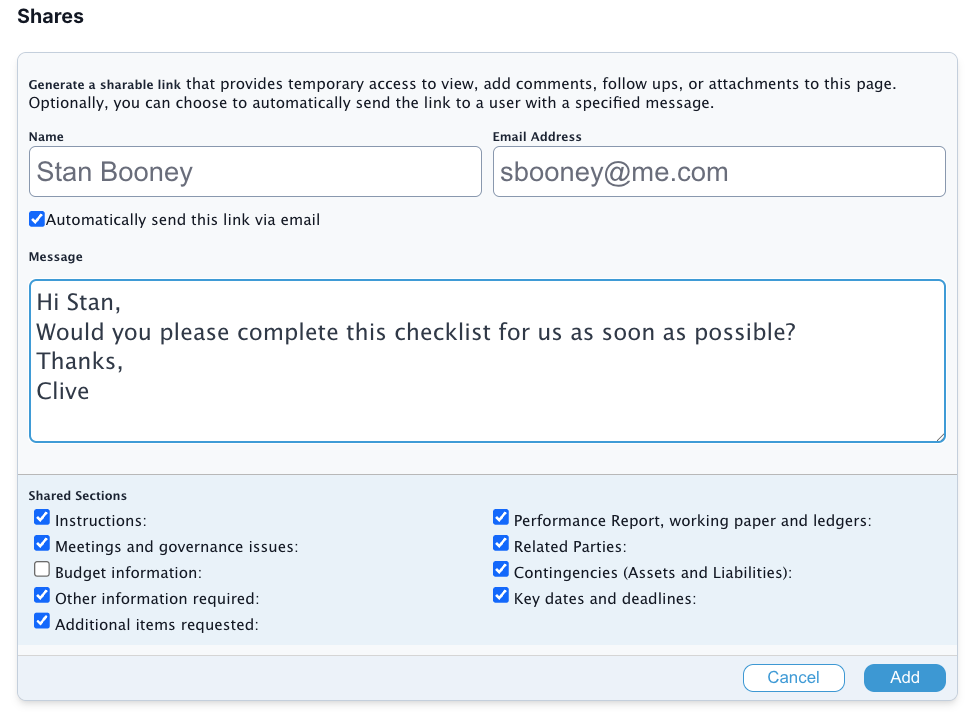The width and height of the screenshot is (972, 712).
Task: Uncheck Automatically send this link via email
Action: click(37, 219)
